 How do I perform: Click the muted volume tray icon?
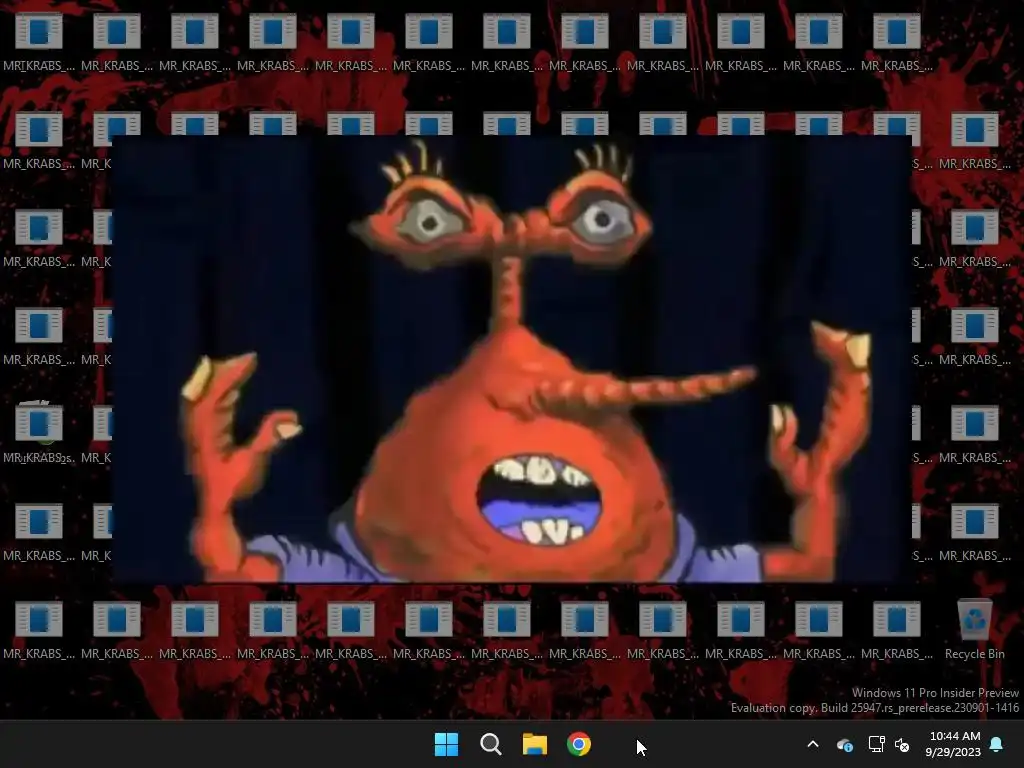click(x=902, y=744)
